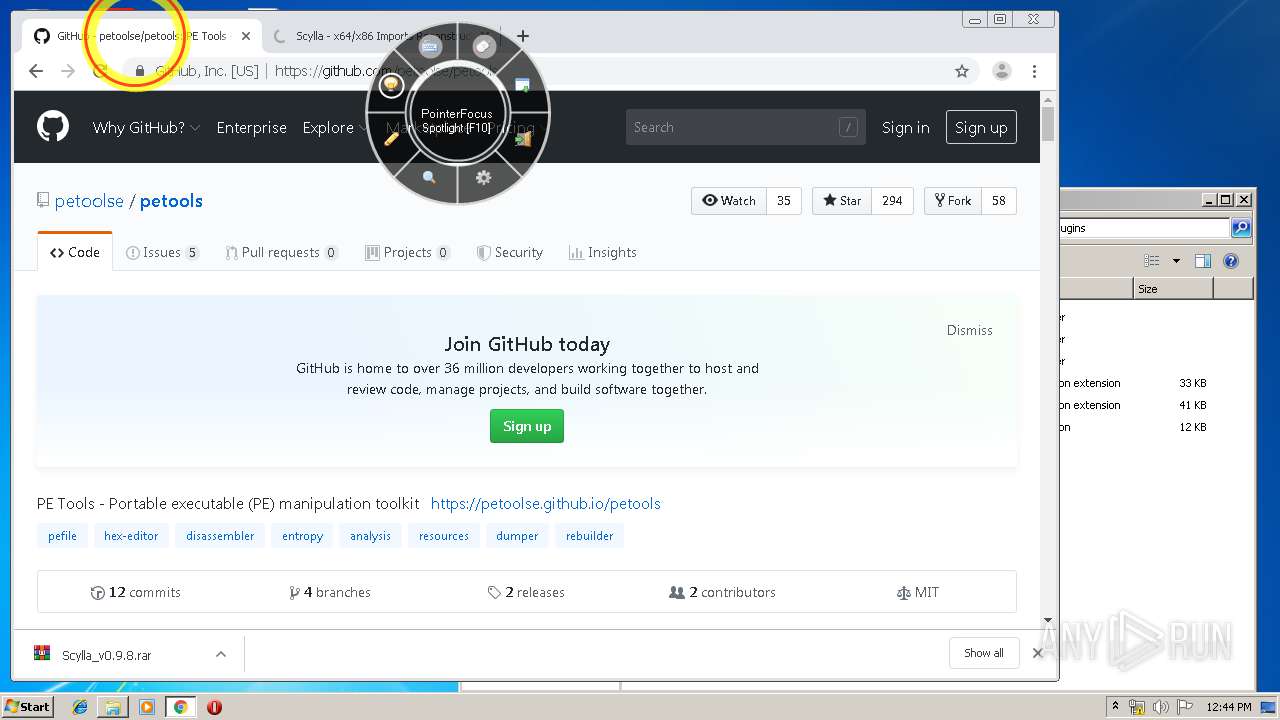
Task: Focus the GitHub search field
Action: tap(745, 127)
